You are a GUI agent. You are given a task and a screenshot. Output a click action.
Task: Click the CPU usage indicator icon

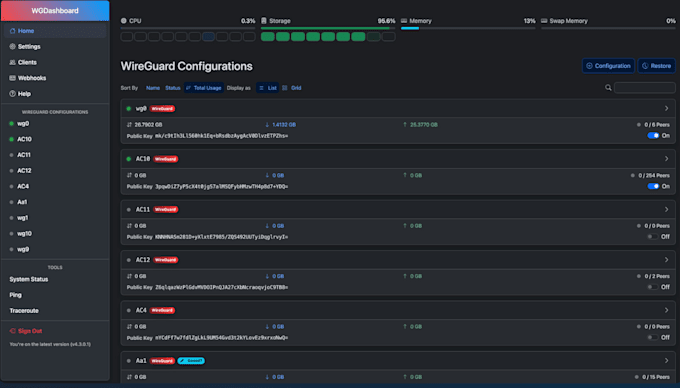(x=124, y=20)
